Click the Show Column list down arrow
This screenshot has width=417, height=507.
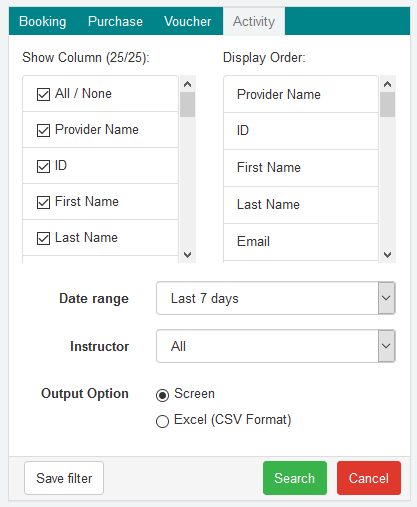pos(187,255)
